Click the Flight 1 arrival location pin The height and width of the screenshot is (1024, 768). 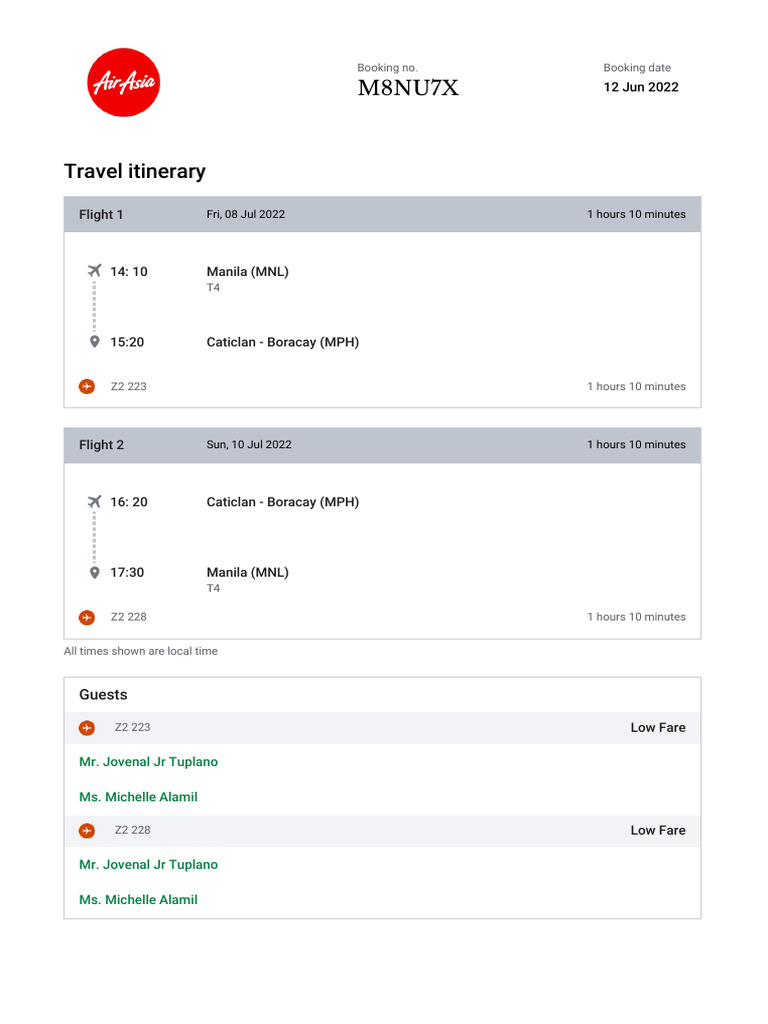(95, 342)
